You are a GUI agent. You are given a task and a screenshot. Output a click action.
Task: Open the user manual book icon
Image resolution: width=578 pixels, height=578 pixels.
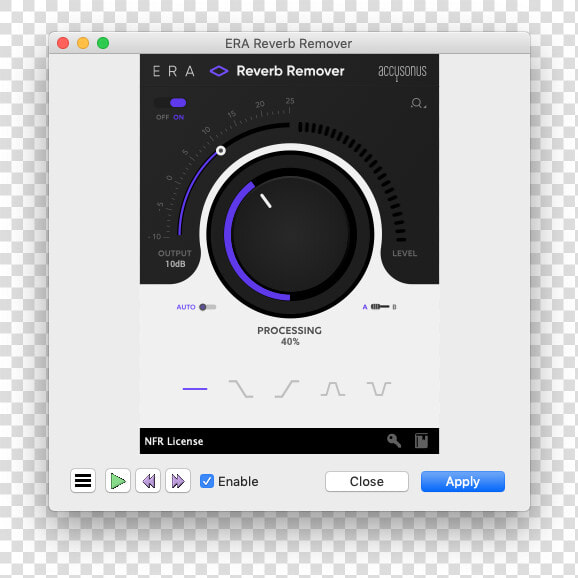coord(421,441)
